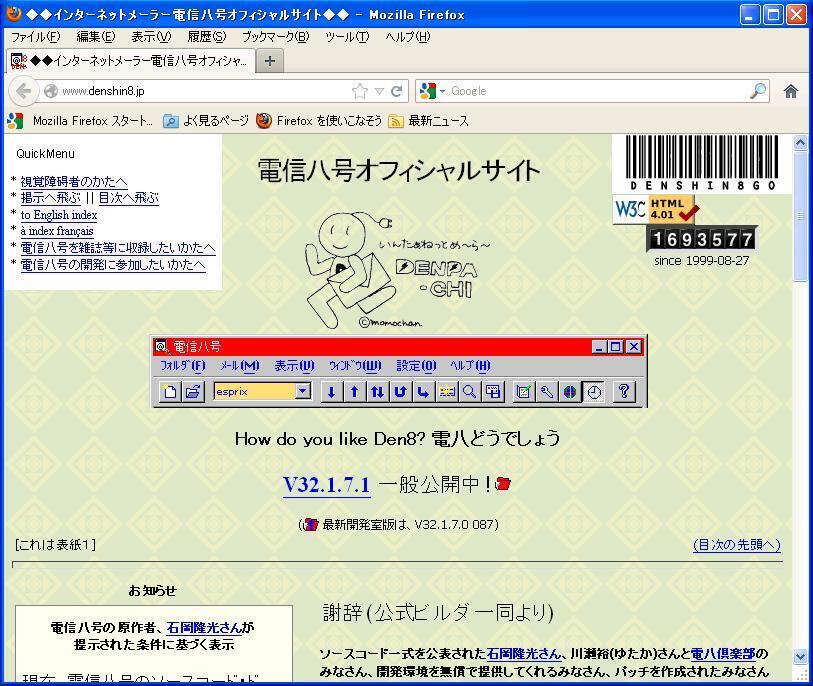The image size is (813, 686).
Task: Open the 履歴(S) menu
Action: (x=206, y=37)
